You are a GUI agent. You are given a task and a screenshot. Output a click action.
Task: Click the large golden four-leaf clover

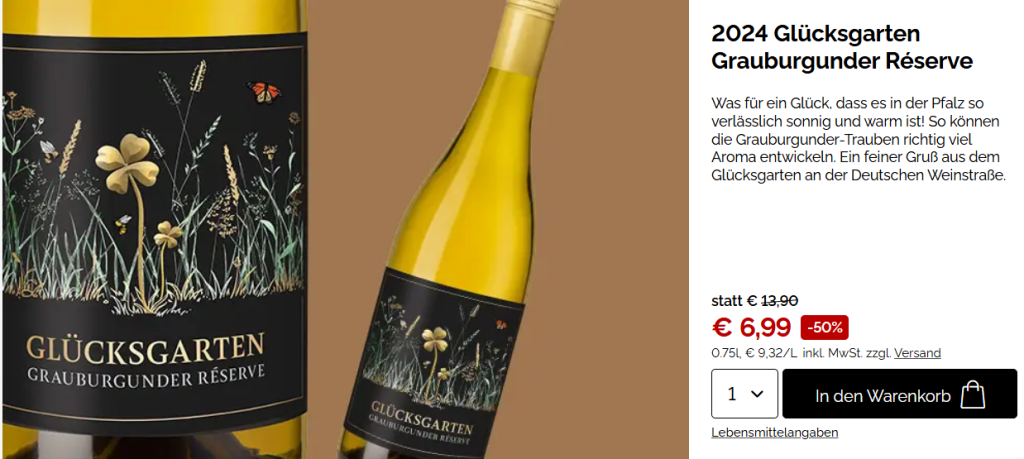[127, 163]
